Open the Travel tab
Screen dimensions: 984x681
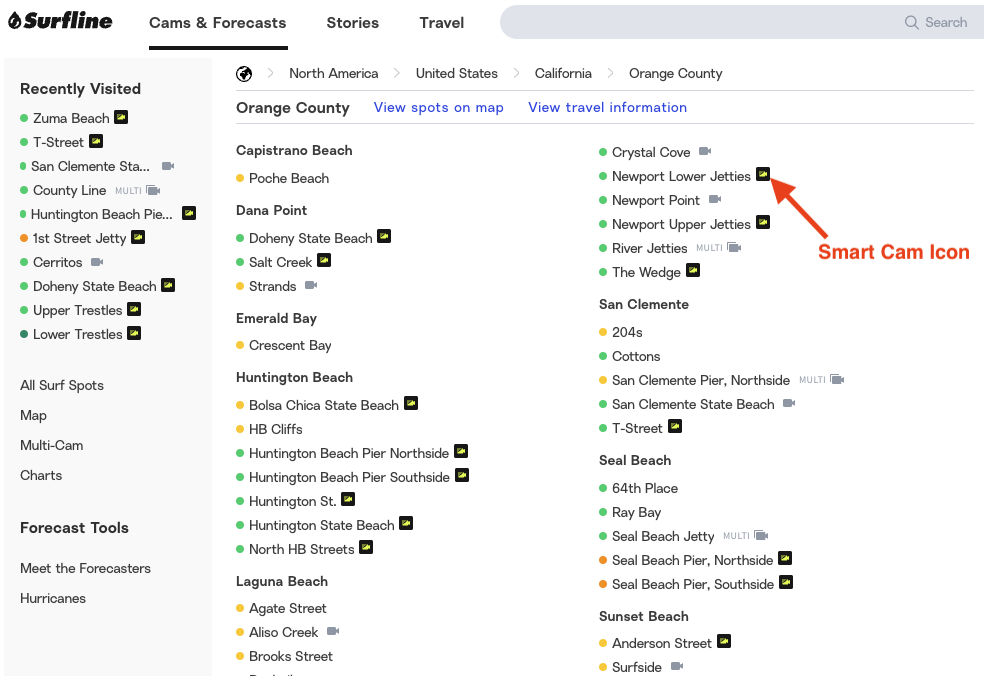coord(442,23)
